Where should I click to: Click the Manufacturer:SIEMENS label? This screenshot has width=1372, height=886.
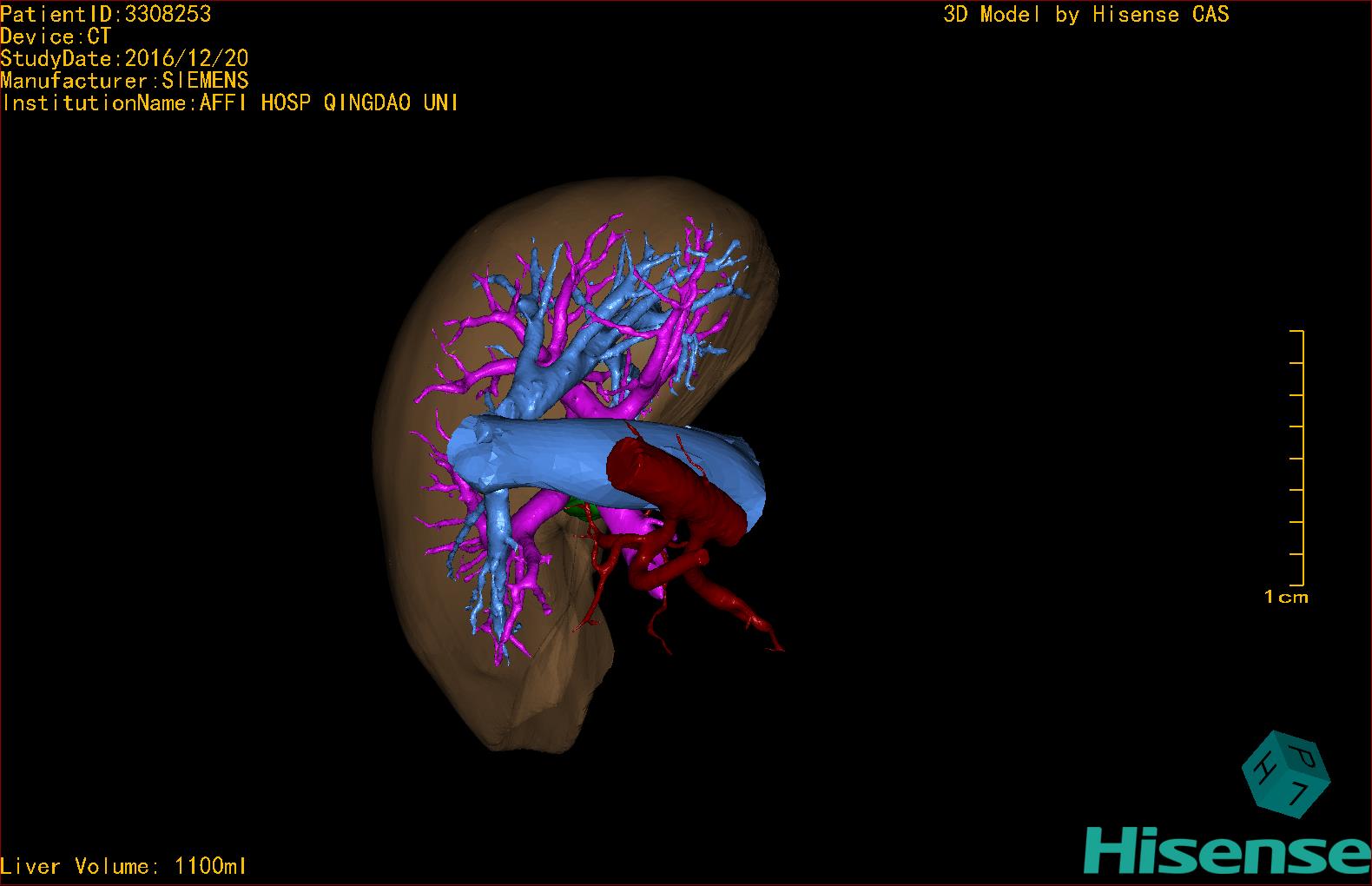(124, 81)
